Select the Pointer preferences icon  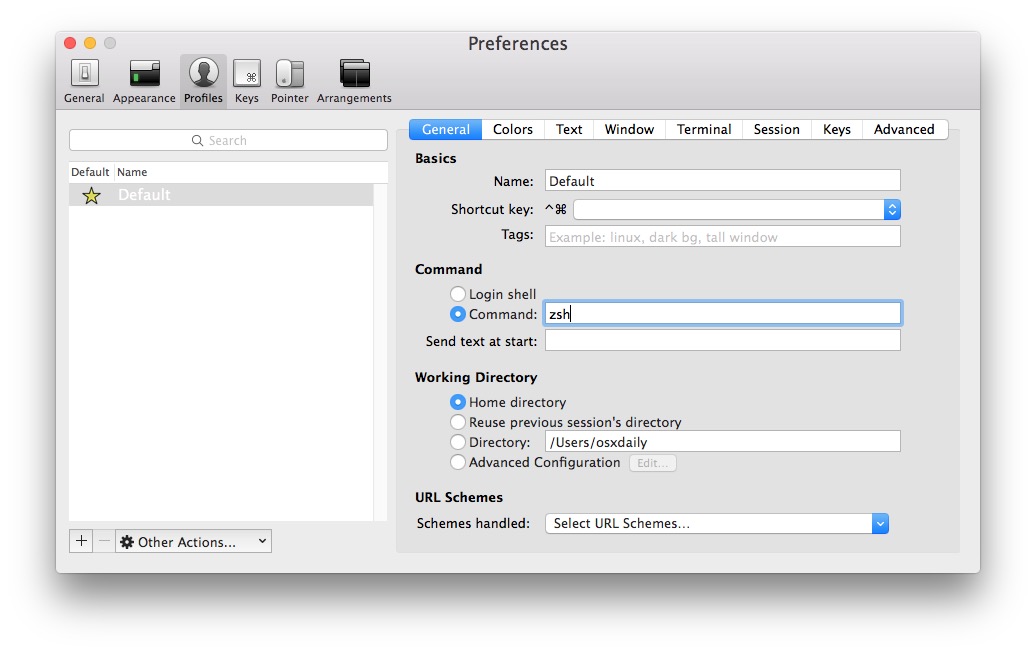(x=289, y=75)
